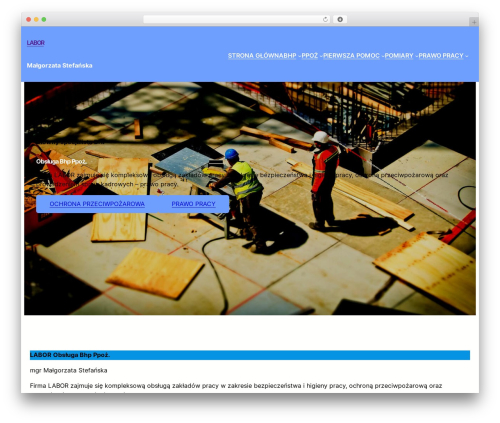Click the OCHRONA PRZECIWPOŻAROWA hero button
The width and height of the screenshot is (500, 423).
click(97, 204)
